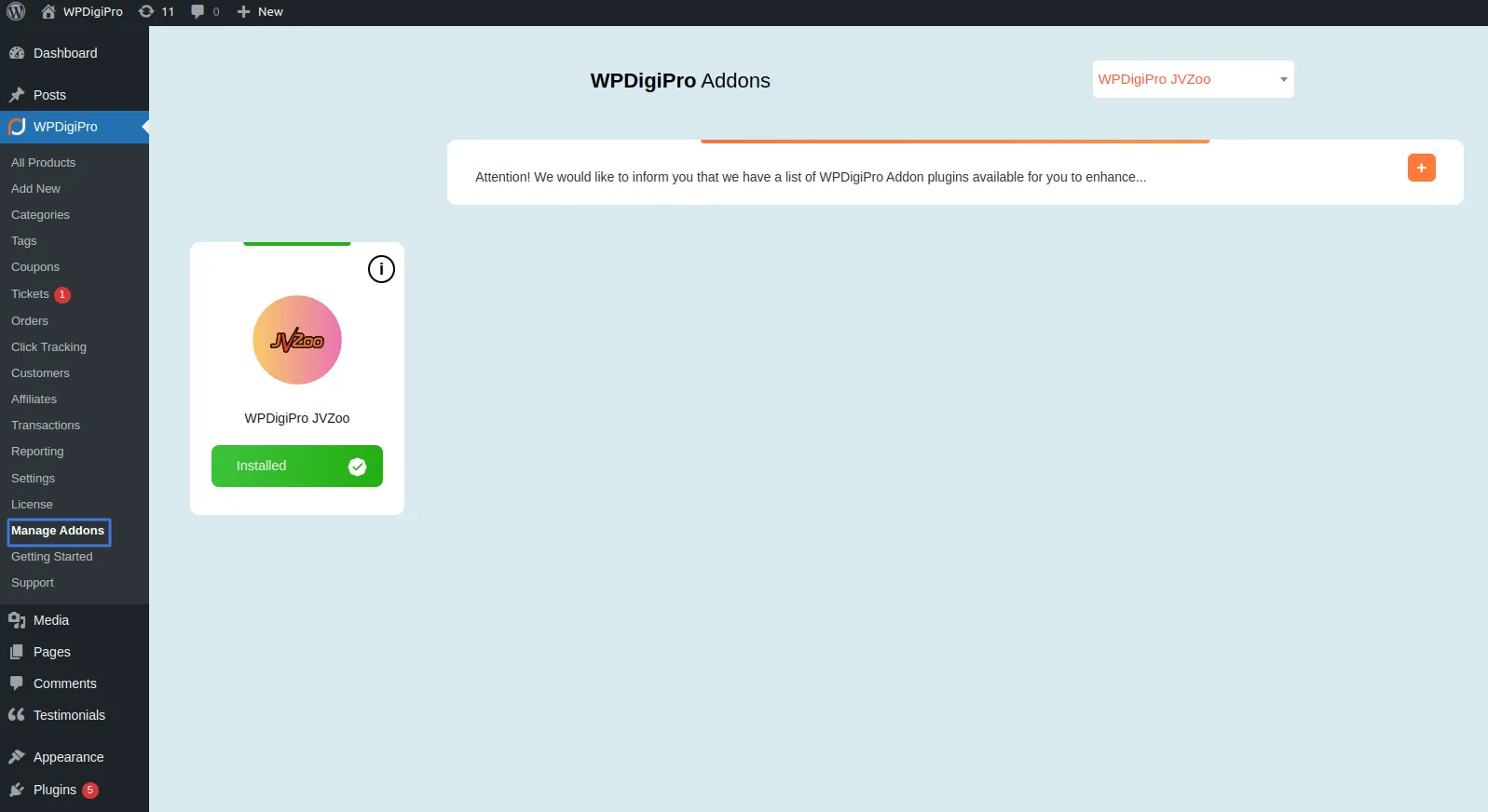
Task: Open the comments bubble in admin bar
Action: click(205, 11)
